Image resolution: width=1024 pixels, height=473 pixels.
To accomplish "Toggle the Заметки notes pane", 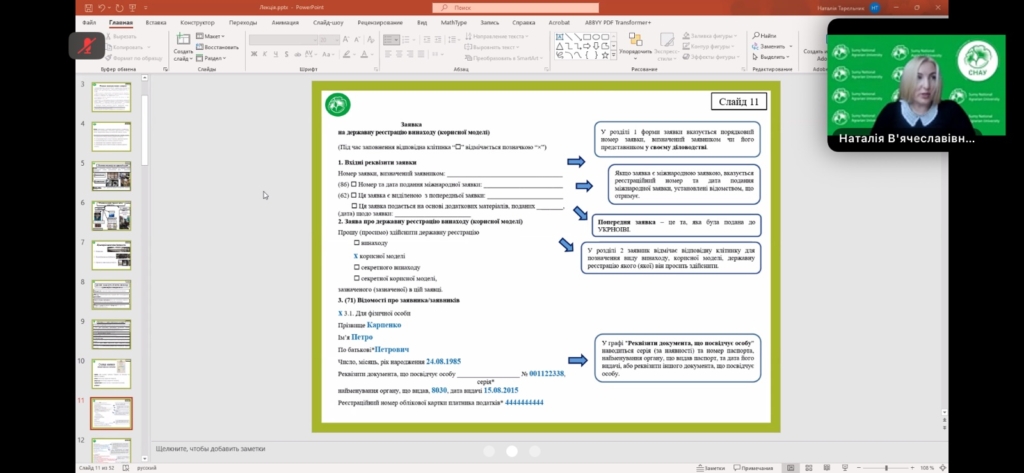I will click(x=713, y=467).
